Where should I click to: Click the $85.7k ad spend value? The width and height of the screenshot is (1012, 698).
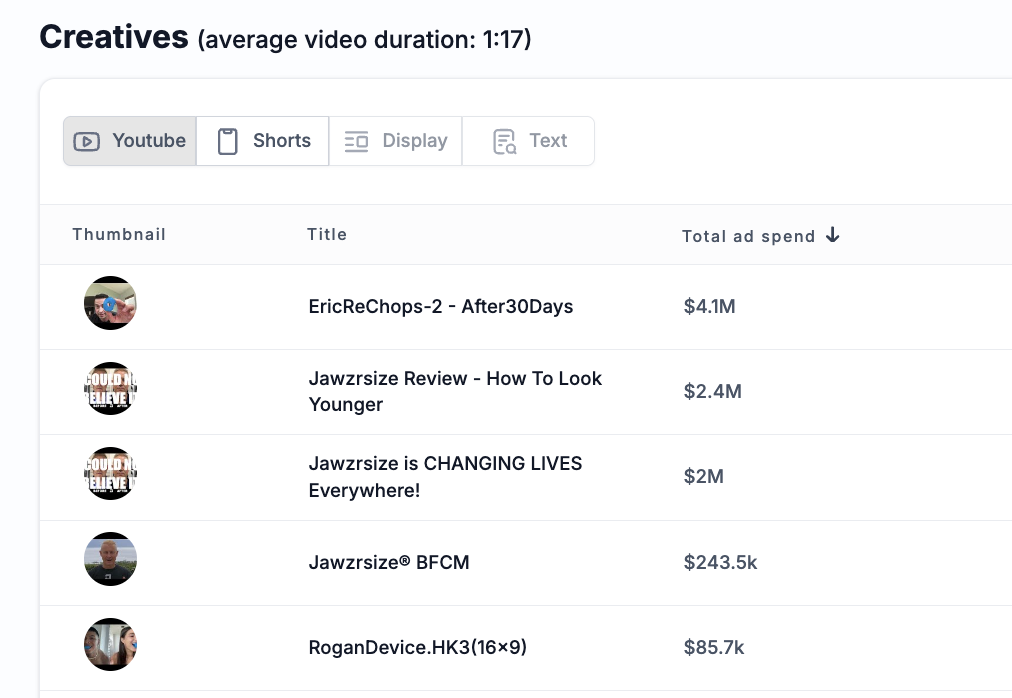point(714,647)
